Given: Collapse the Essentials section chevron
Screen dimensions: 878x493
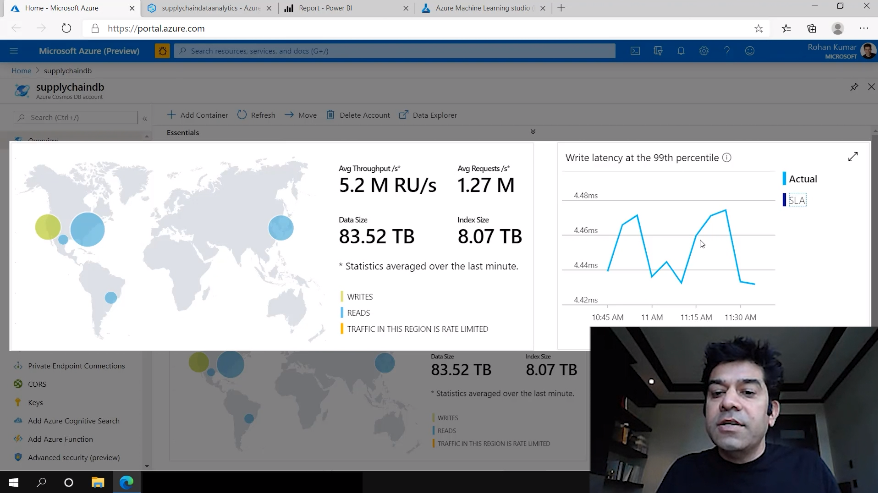Looking at the screenshot, I should point(532,132).
